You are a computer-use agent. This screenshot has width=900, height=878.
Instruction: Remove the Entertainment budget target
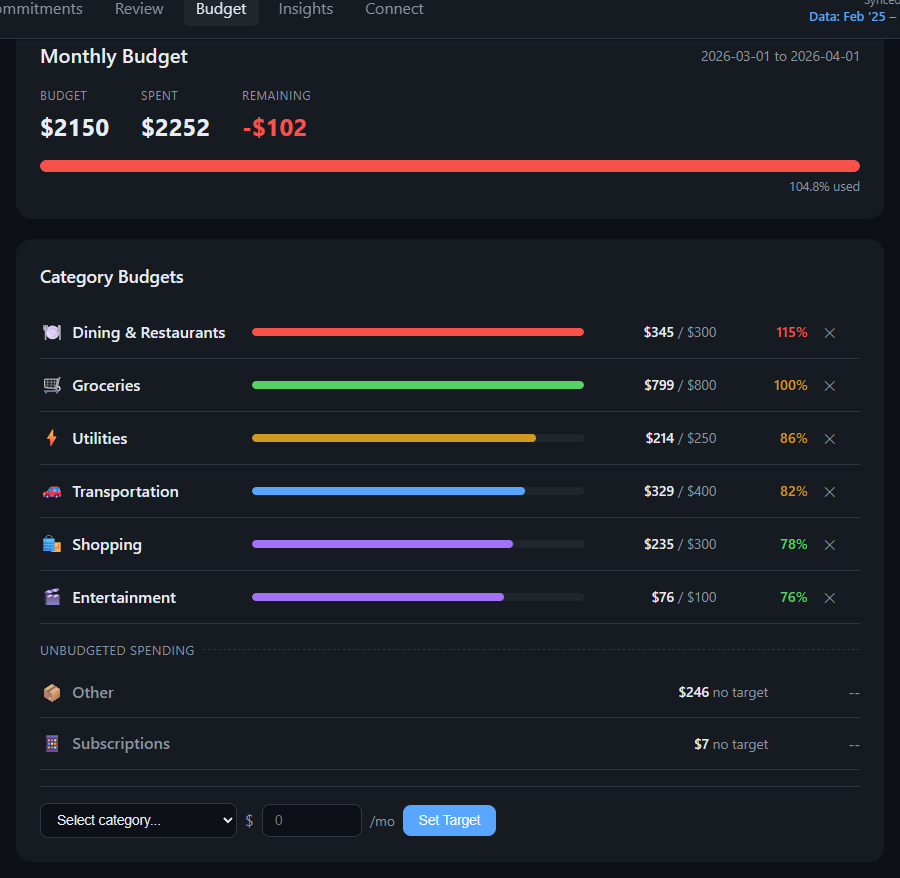click(x=829, y=597)
